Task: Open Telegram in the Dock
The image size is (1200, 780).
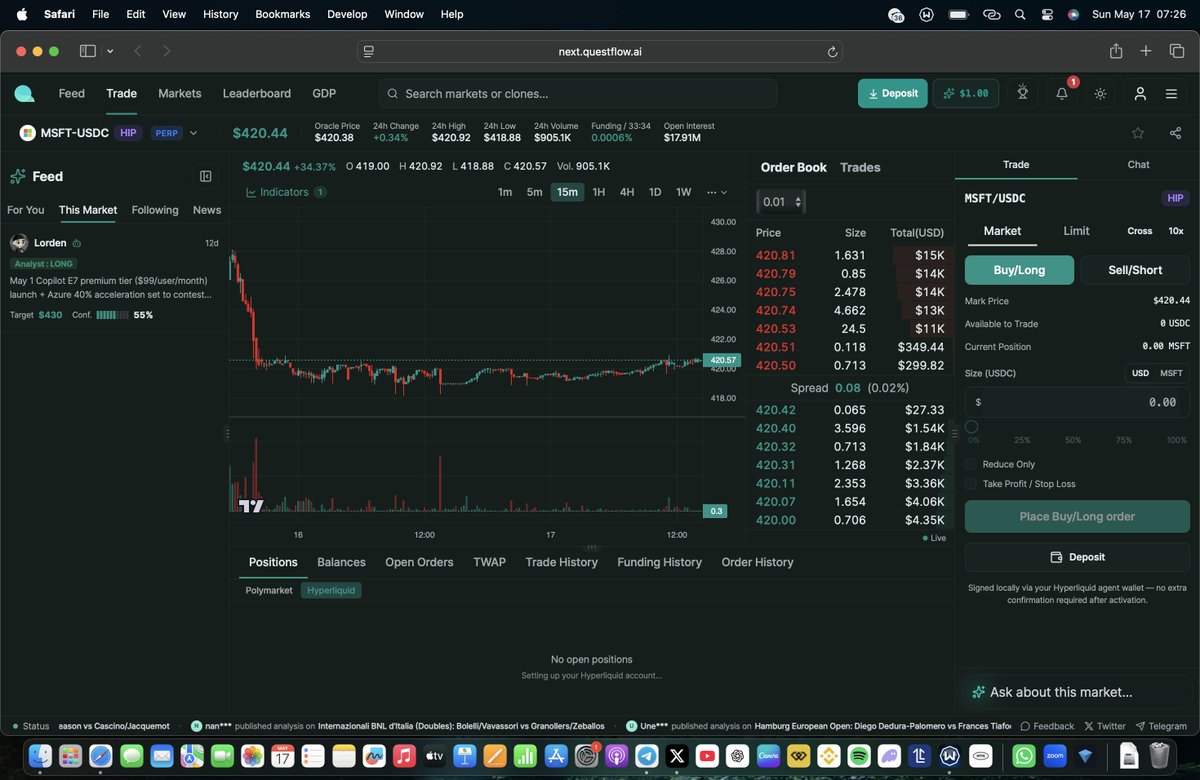Action: pyautogui.click(x=646, y=756)
